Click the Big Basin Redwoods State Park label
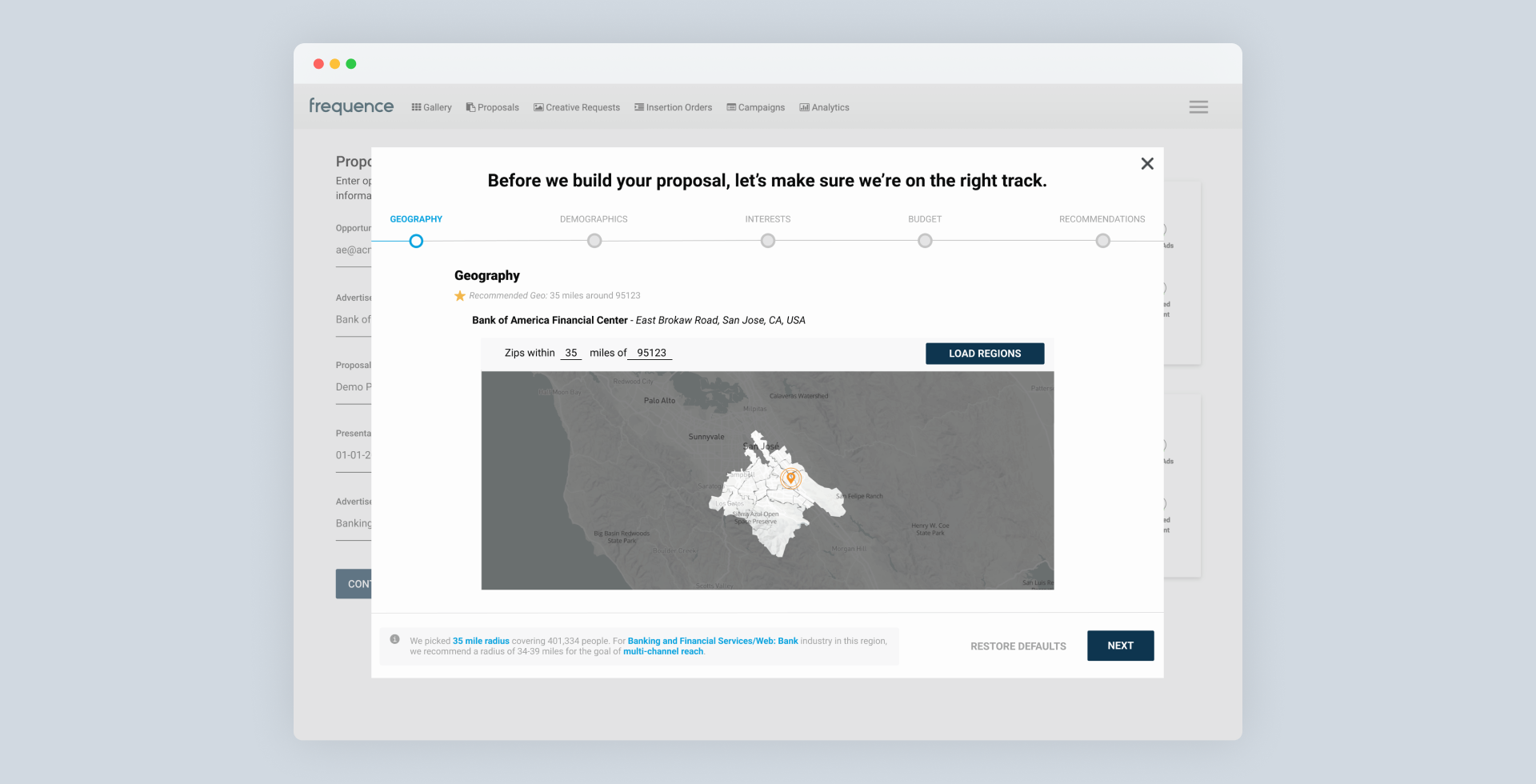This screenshot has height=784, width=1536. tap(622, 537)
